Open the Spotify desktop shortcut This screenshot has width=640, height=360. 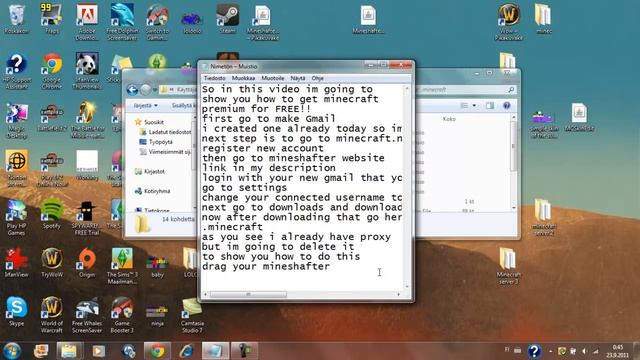51,214
